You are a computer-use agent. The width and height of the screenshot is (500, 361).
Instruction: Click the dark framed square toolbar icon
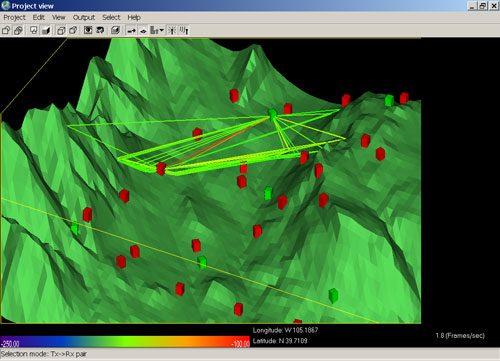click(x=88, y=31)
